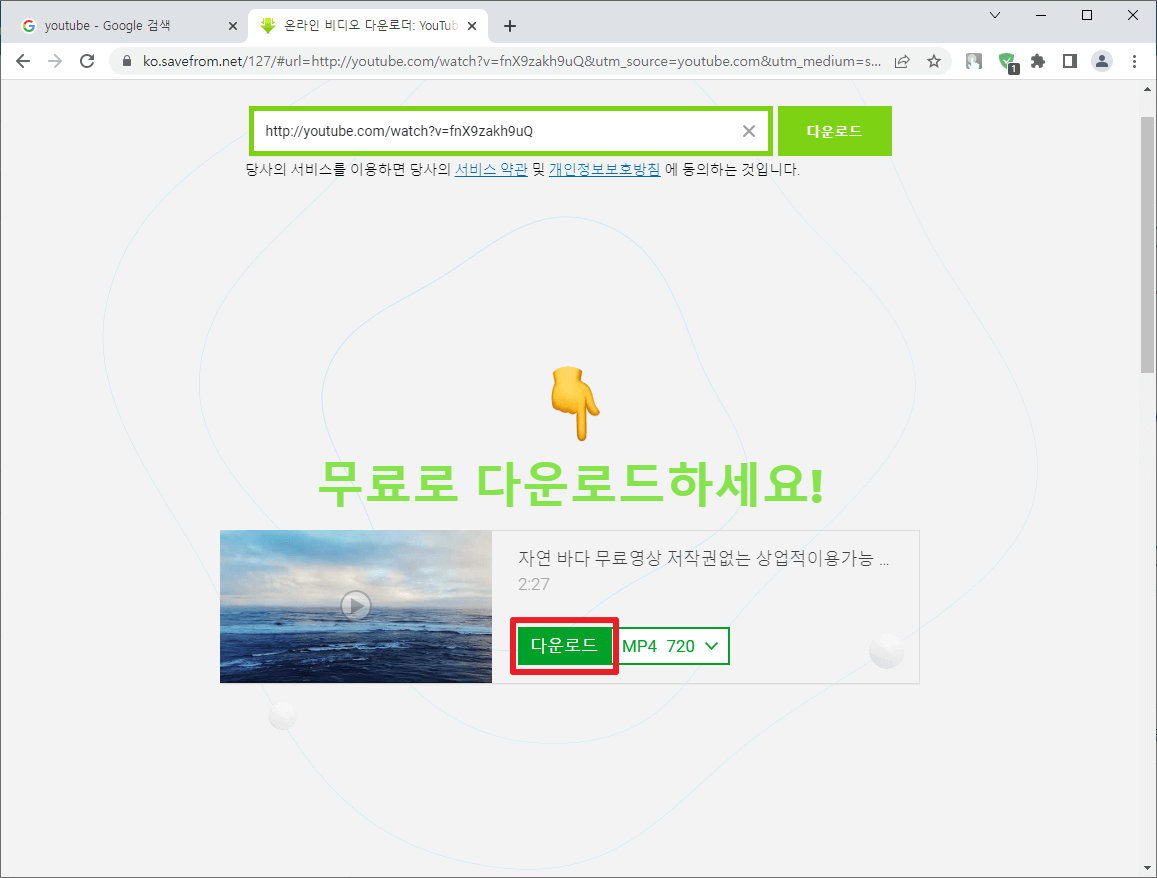Go back to the previous page

coord(23,61)
